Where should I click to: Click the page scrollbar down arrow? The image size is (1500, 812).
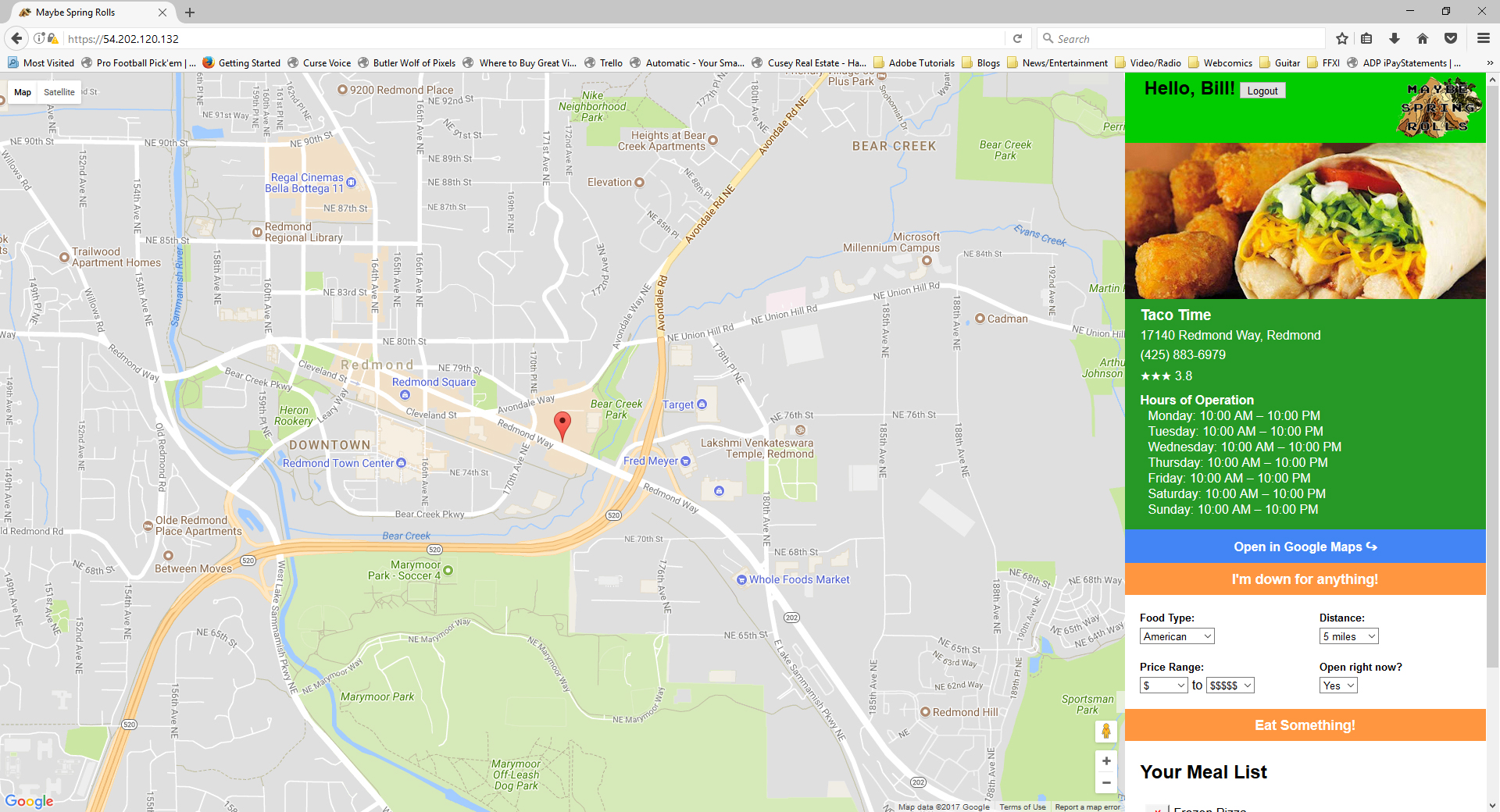click(x=1493, y=805)
